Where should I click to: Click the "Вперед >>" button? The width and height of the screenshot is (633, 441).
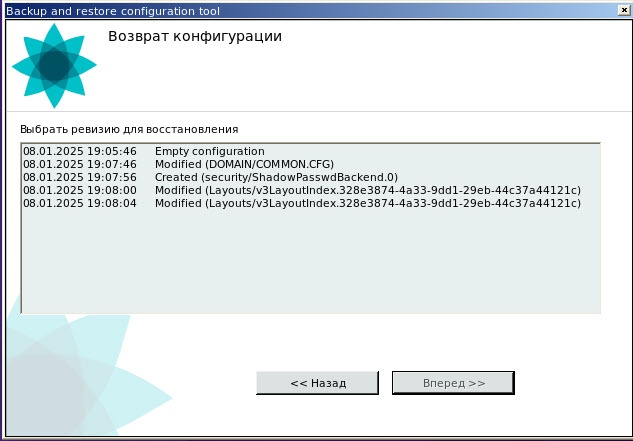click(453, 383)
